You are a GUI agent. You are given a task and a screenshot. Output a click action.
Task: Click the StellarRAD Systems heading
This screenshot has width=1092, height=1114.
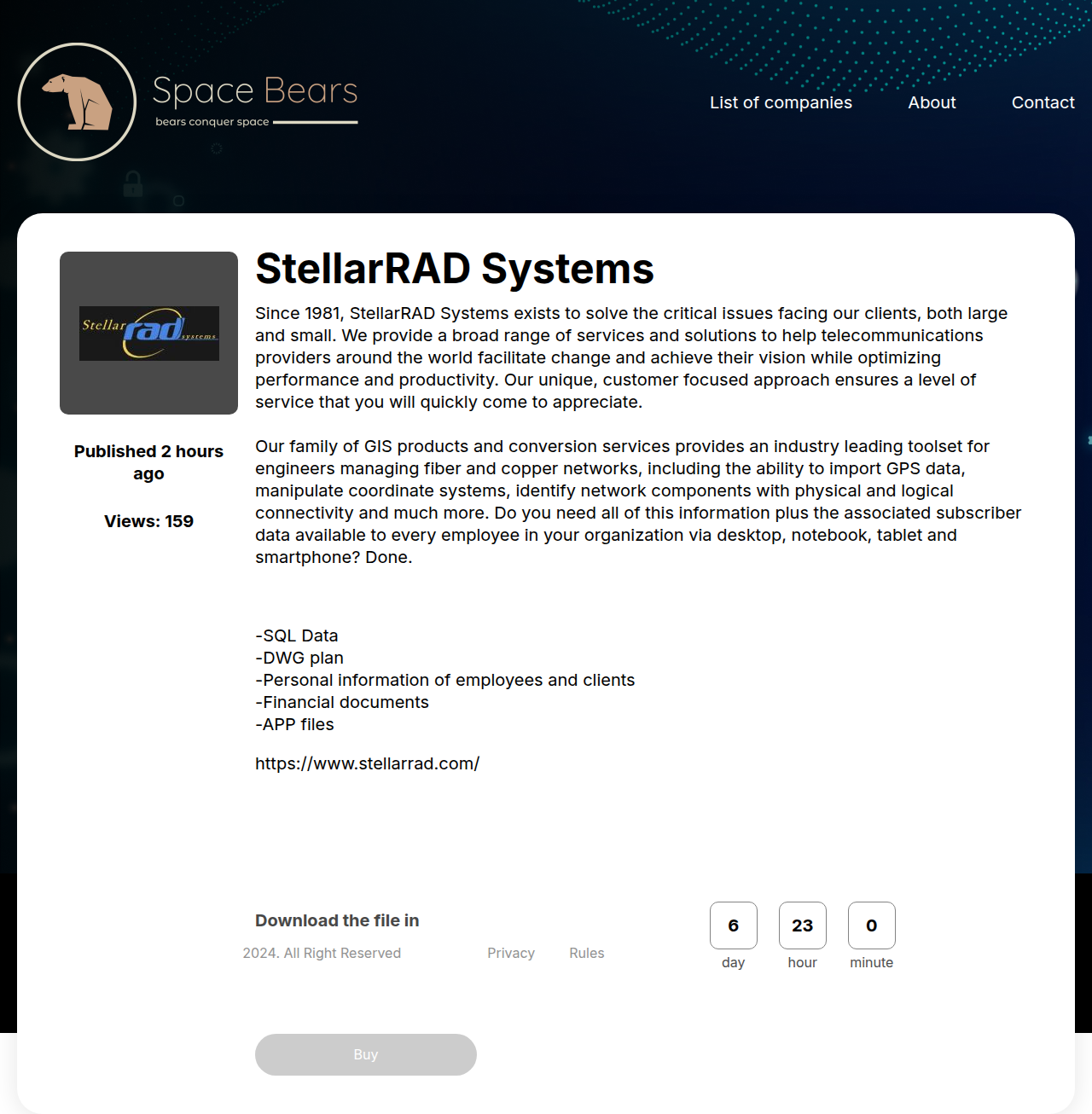[x=455, y=268]
